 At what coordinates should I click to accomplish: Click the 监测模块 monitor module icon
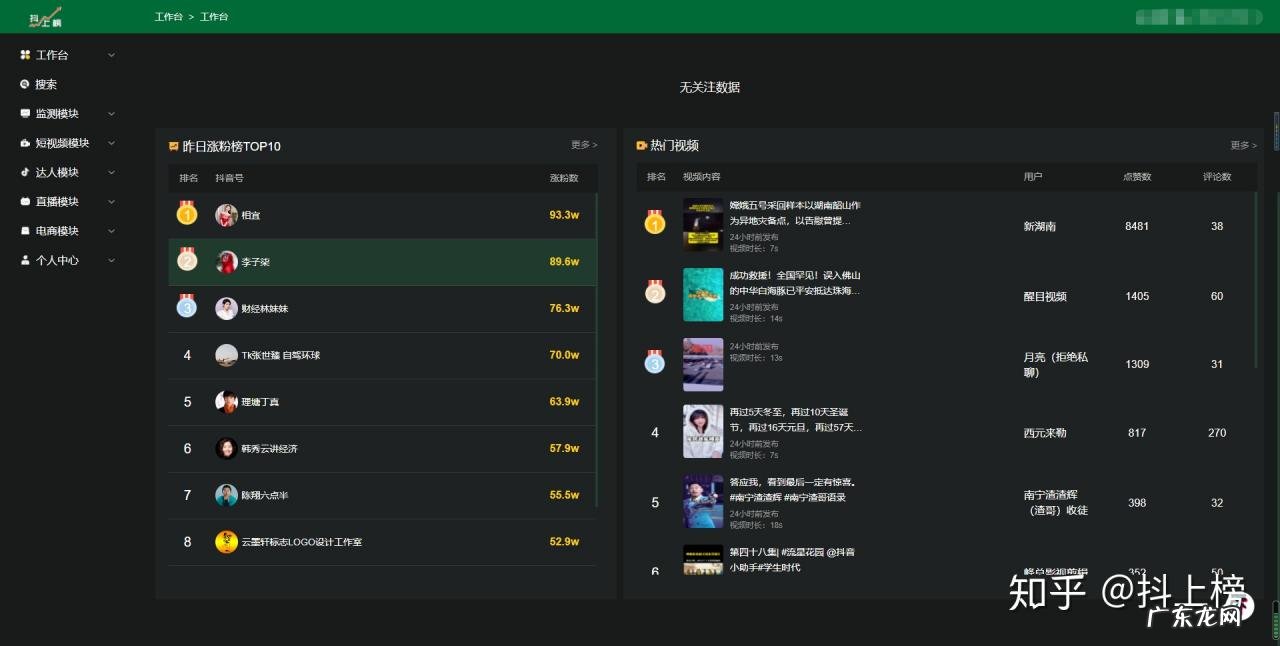point(26,113)
